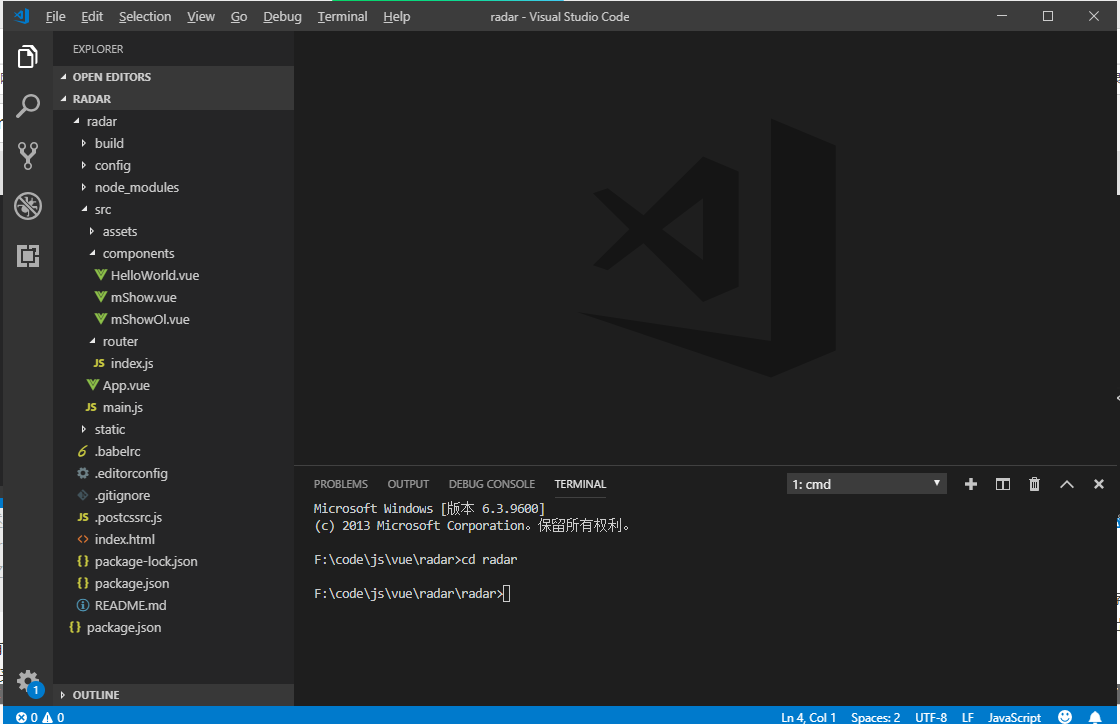Image resolution: width=1120 pixels, height=724 pixels.
Task: Switch to the PROBLEMS tab
Action: point(341,484)
